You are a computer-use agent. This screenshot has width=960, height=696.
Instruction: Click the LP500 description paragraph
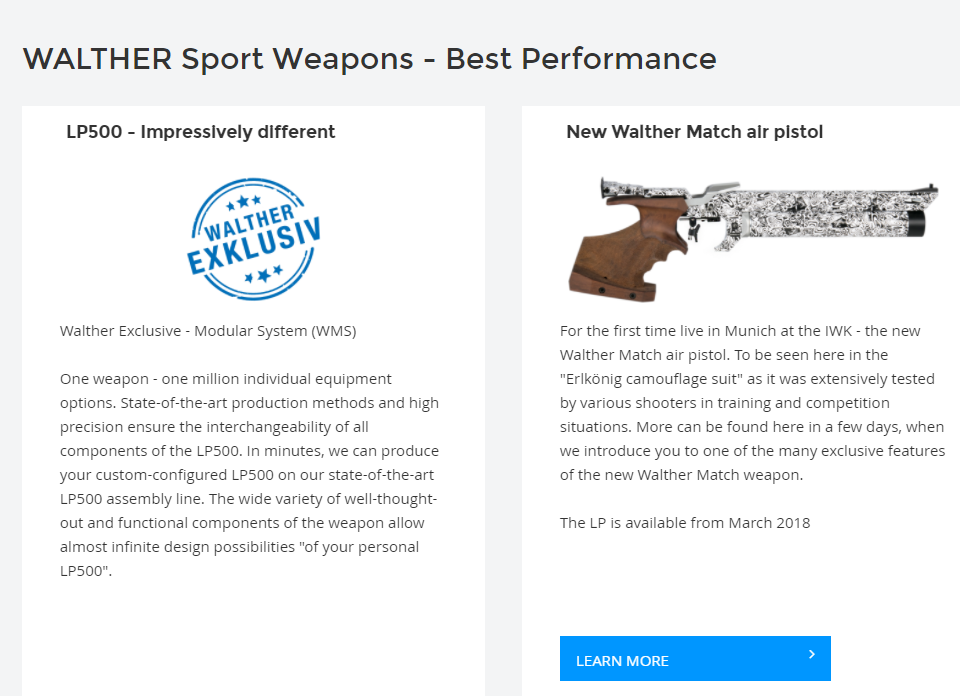(249, 475)
